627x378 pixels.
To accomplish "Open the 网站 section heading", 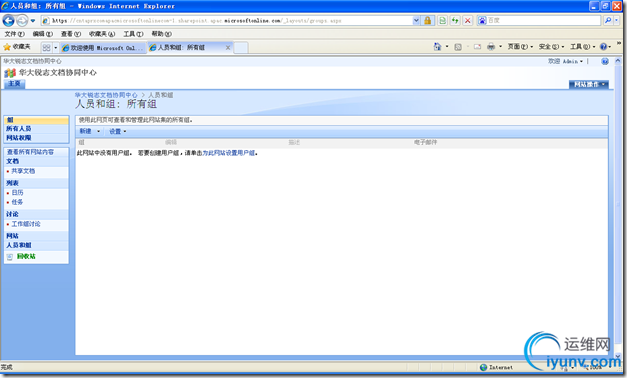I will 12,236.
